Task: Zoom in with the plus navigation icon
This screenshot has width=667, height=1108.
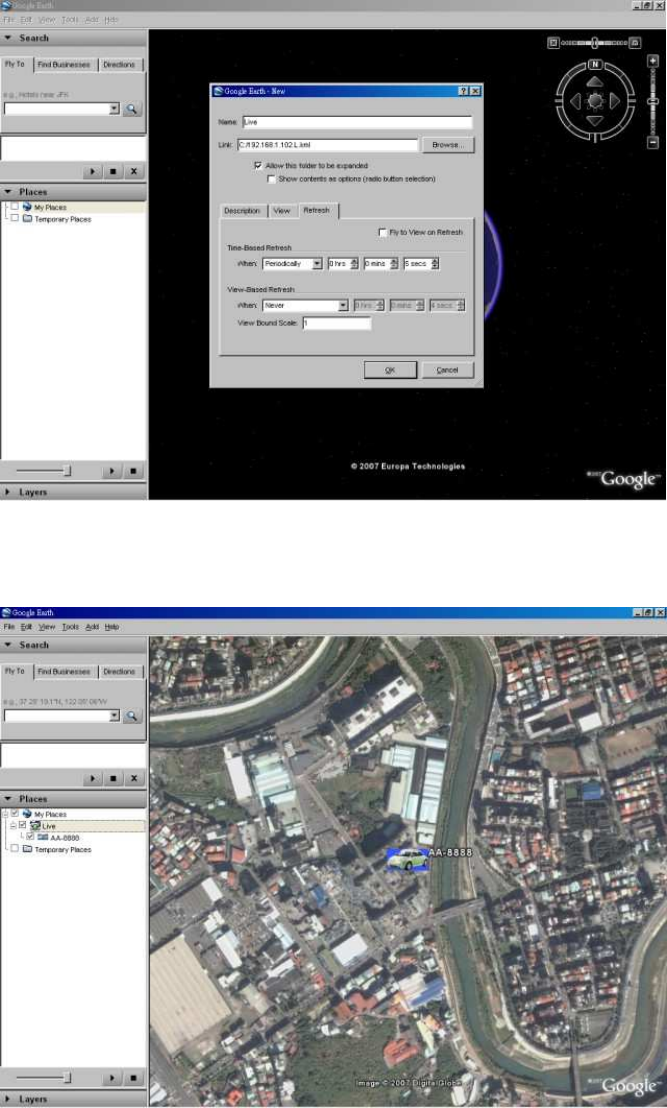Action: pos(653,61)
